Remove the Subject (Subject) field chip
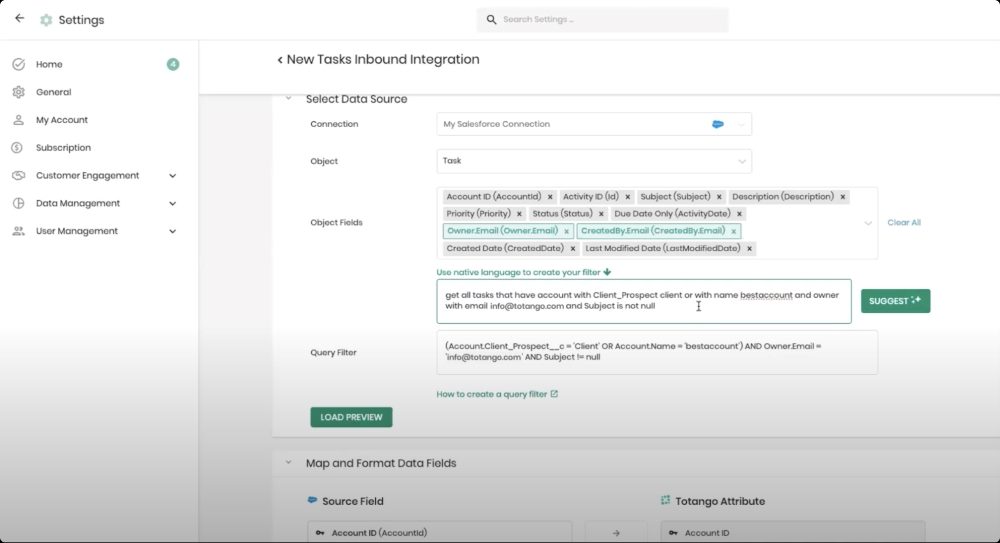This screenshot has height=543, width=1000. click(719, 197)
